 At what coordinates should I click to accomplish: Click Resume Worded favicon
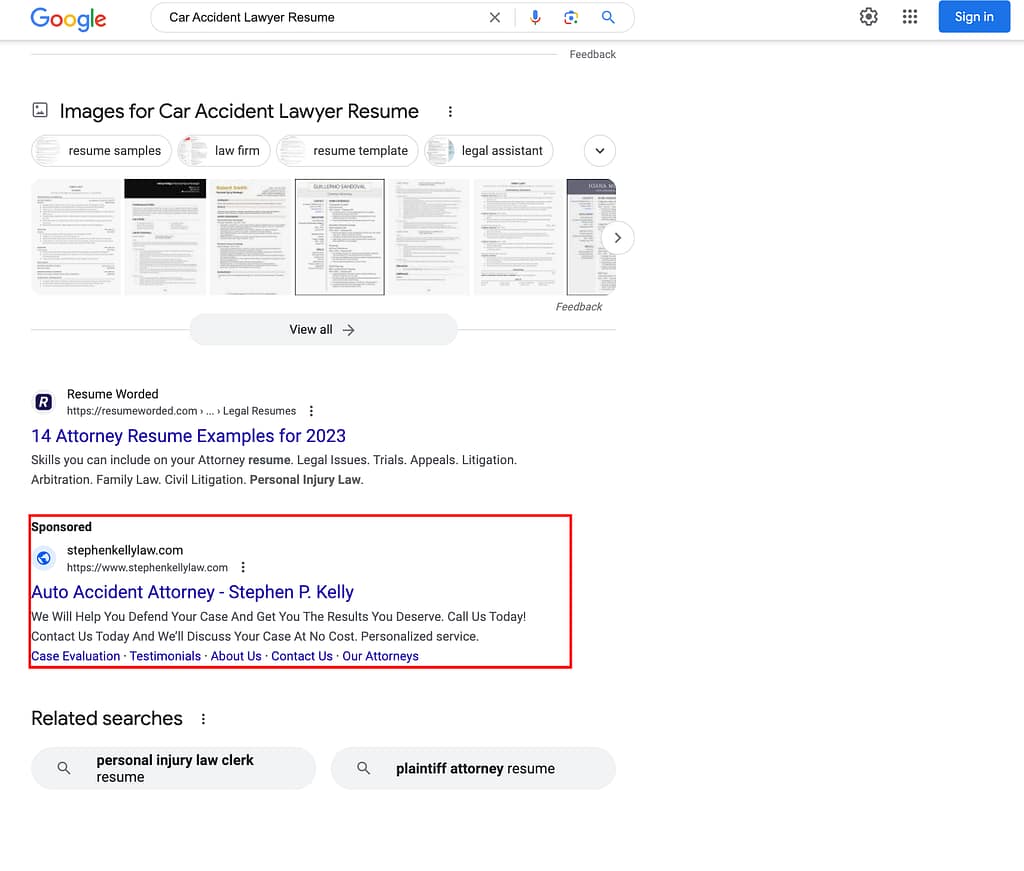pos(44,402)
